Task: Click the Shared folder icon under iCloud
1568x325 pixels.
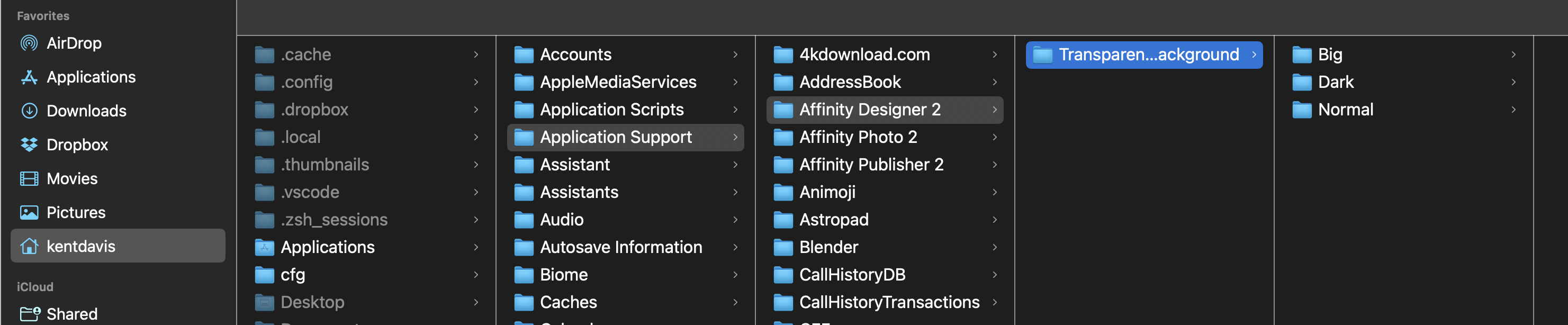Action: [x=30, y=313]
